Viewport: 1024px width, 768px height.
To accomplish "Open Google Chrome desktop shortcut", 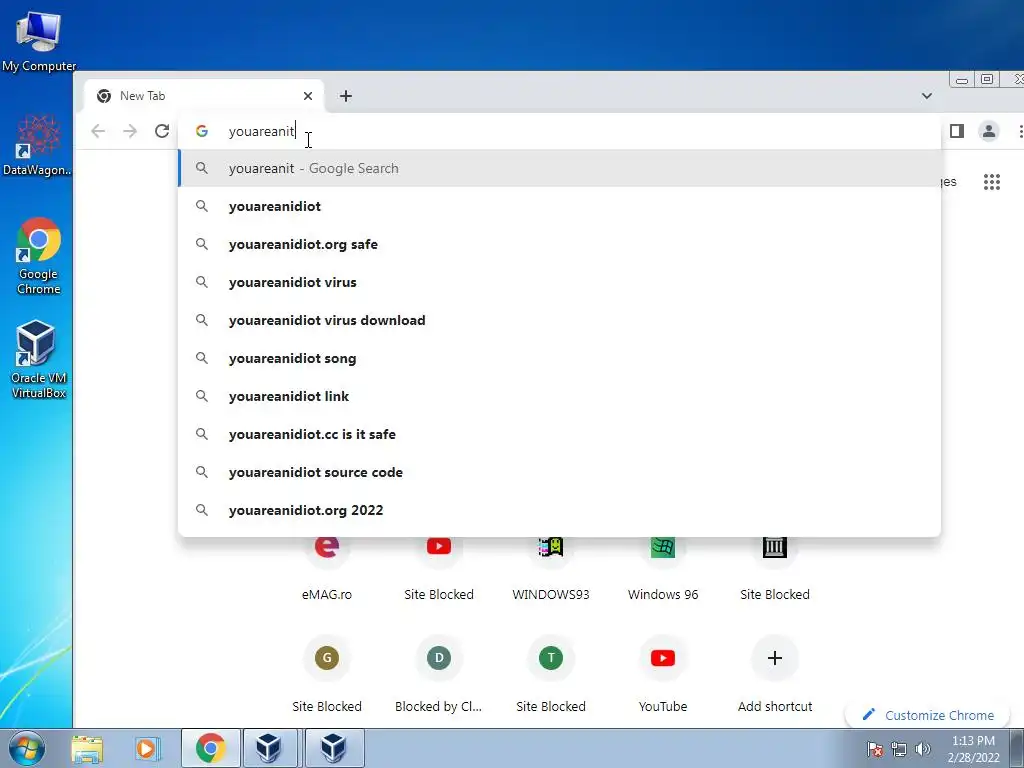I will [39, 256].
